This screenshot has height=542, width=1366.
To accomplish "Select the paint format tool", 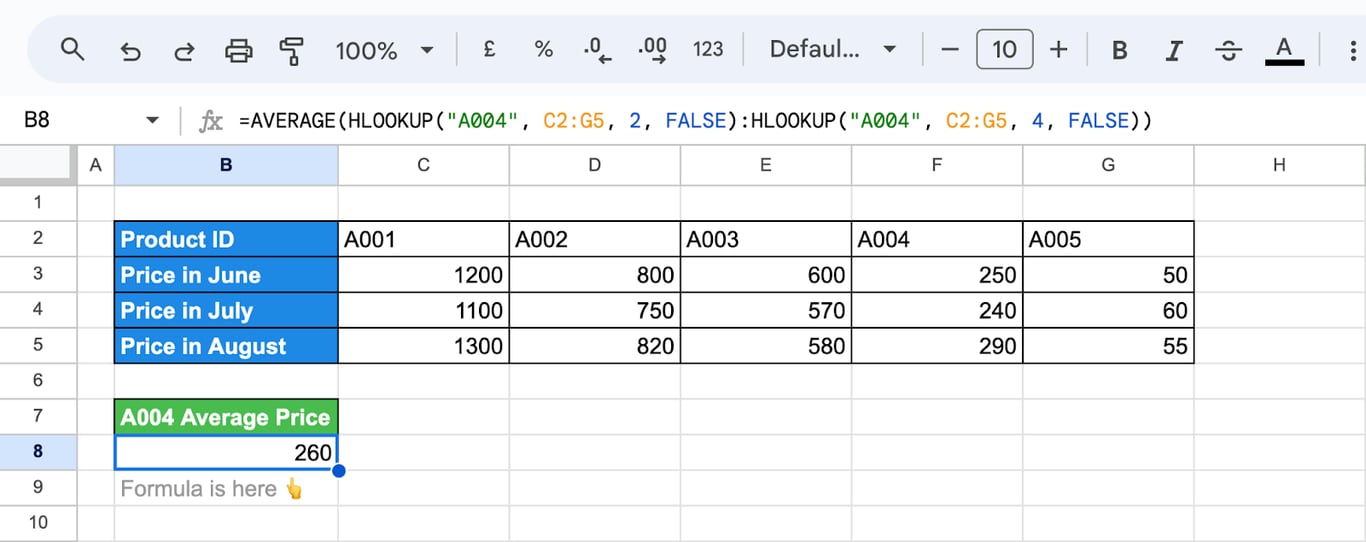I will pyautogui.click(x=292, y=50).
